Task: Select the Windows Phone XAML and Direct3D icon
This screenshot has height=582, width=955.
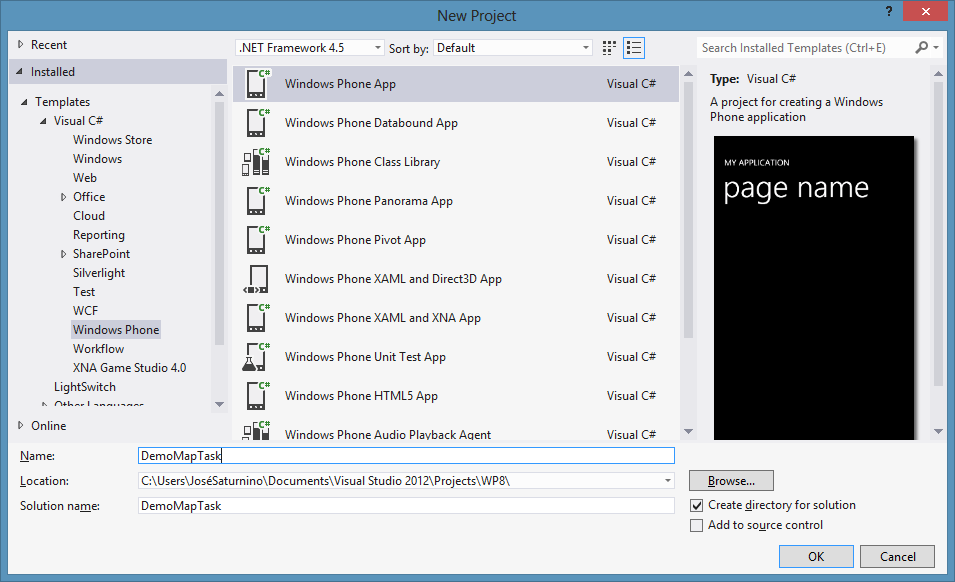Action: tap(257, 279)
